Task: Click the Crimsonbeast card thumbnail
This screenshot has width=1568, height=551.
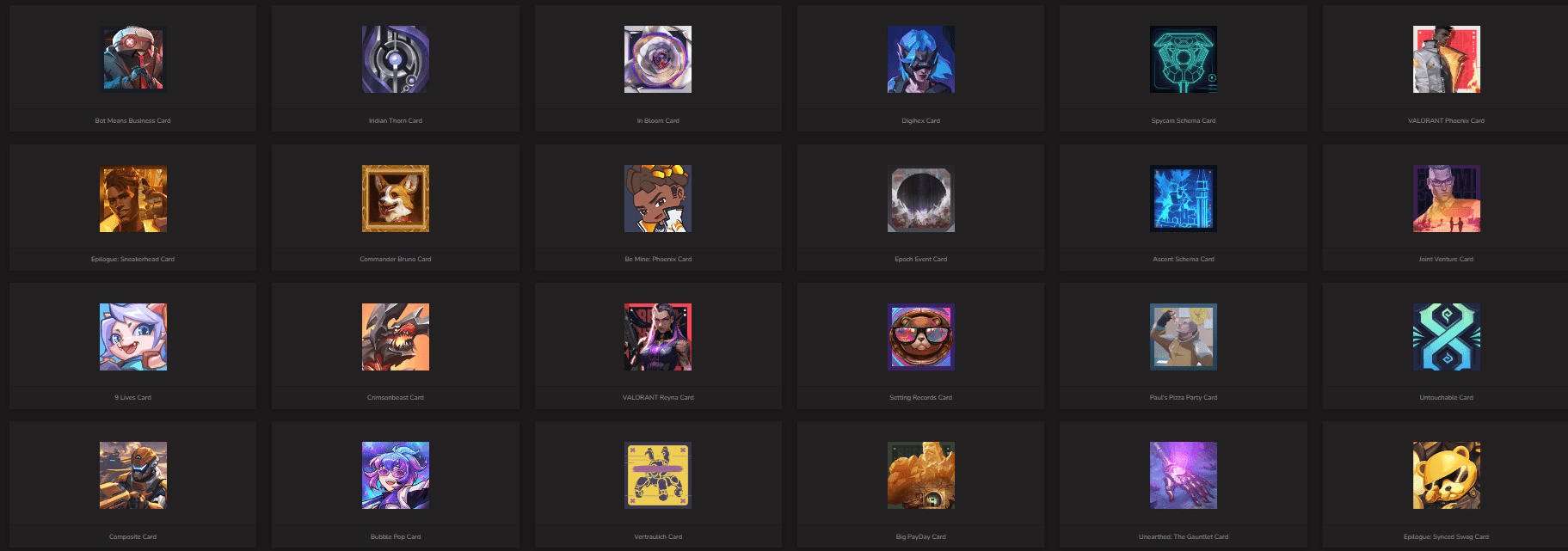Action: tap(396, 337)
